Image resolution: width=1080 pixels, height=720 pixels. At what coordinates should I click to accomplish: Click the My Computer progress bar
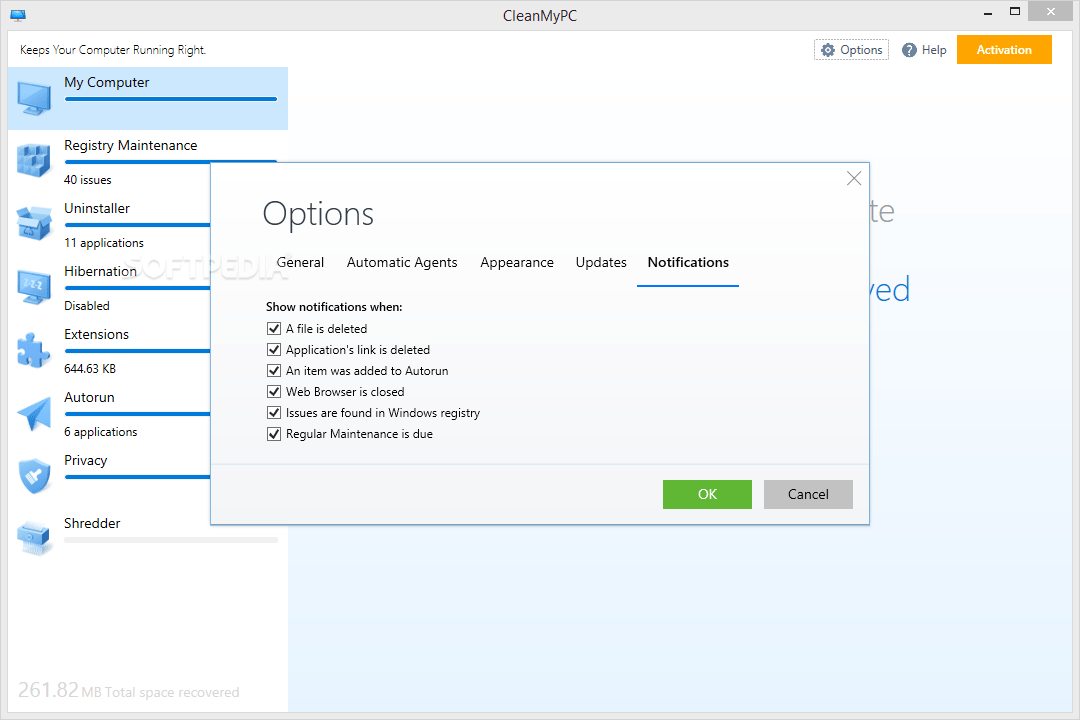(171, 99)
